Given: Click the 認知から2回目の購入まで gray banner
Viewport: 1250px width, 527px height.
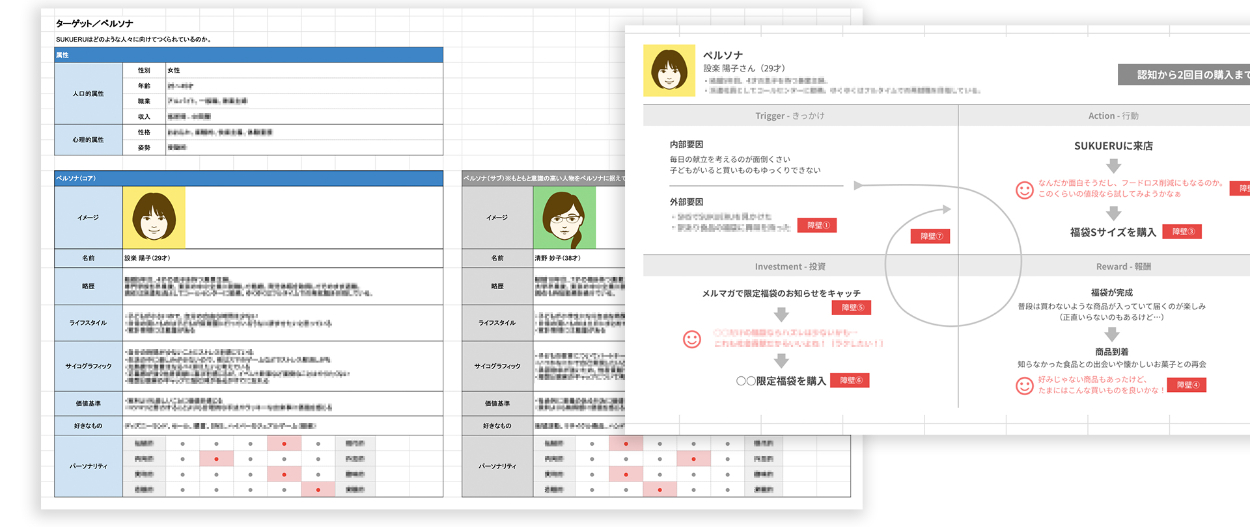Looking at the screenshot, I should pyautogui.click(x=1183, y=75).
